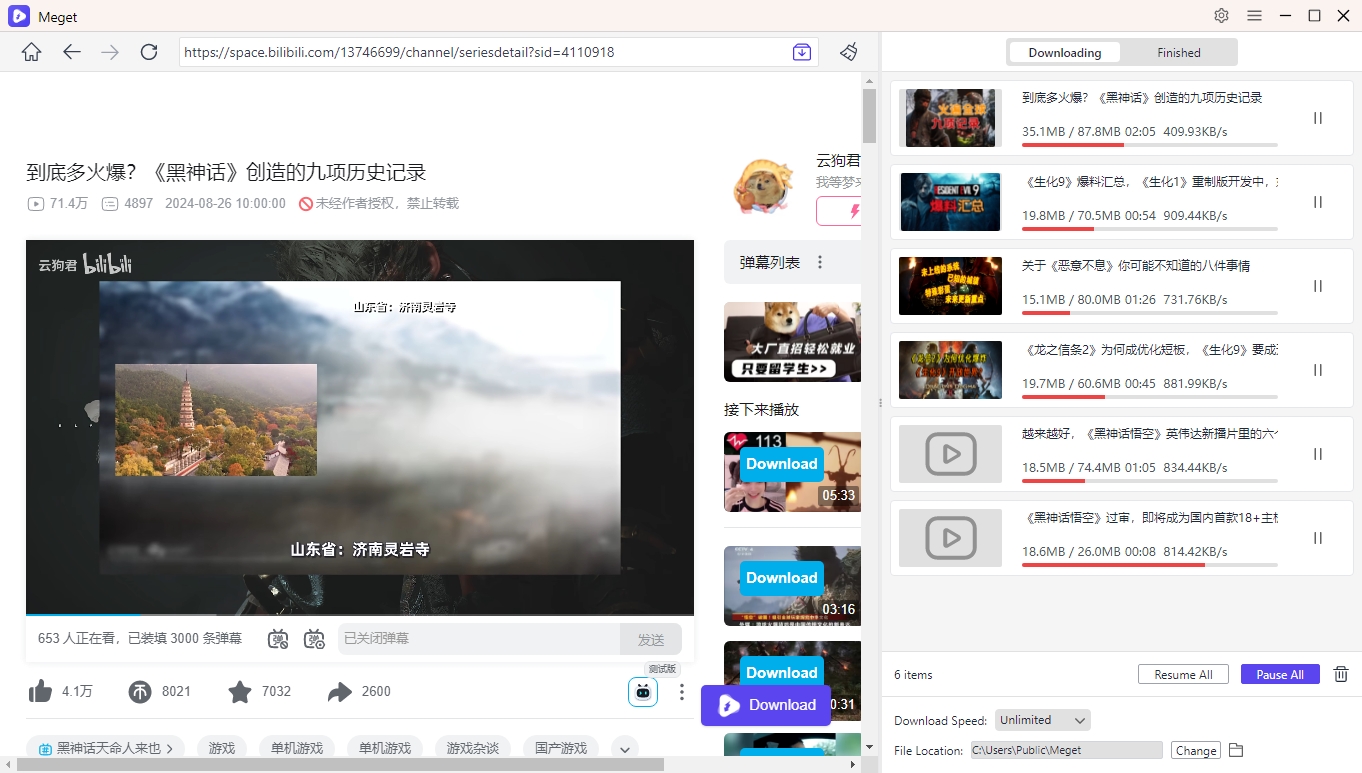Pause the 《黑神话》九项历史记录 download
Screen dimensions: 1362x773
[1318, 118]
